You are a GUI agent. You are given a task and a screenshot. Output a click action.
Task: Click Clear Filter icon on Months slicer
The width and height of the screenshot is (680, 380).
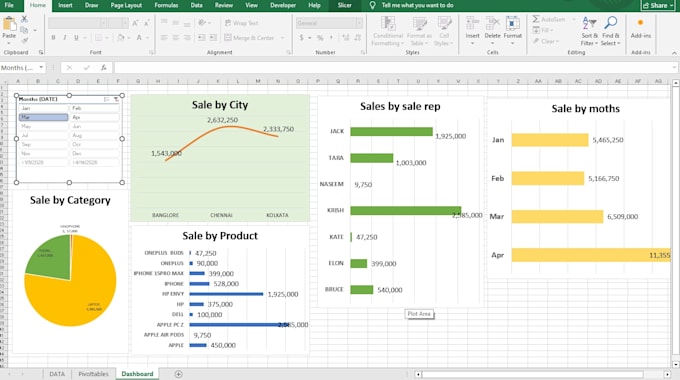coord(116,99)
